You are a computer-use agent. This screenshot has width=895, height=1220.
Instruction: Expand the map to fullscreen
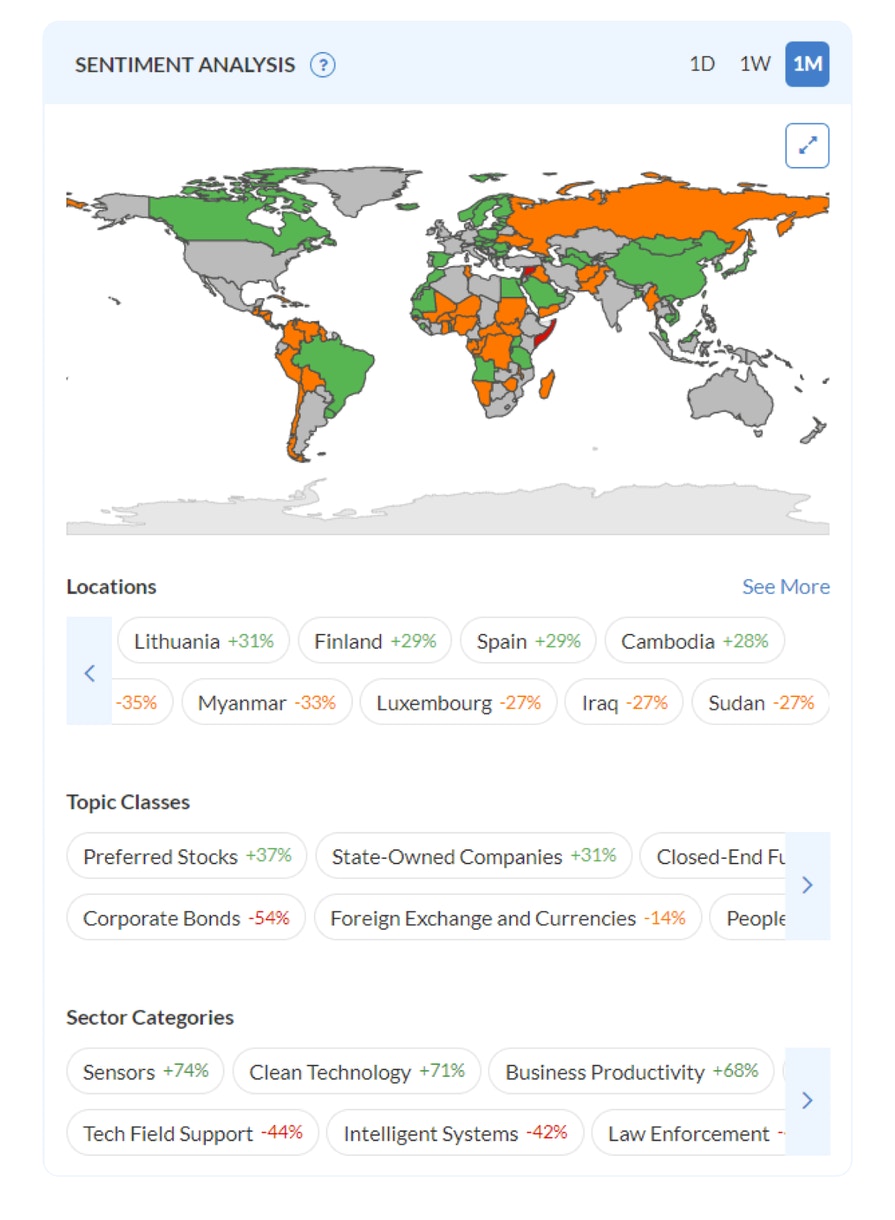pos(807,146)
